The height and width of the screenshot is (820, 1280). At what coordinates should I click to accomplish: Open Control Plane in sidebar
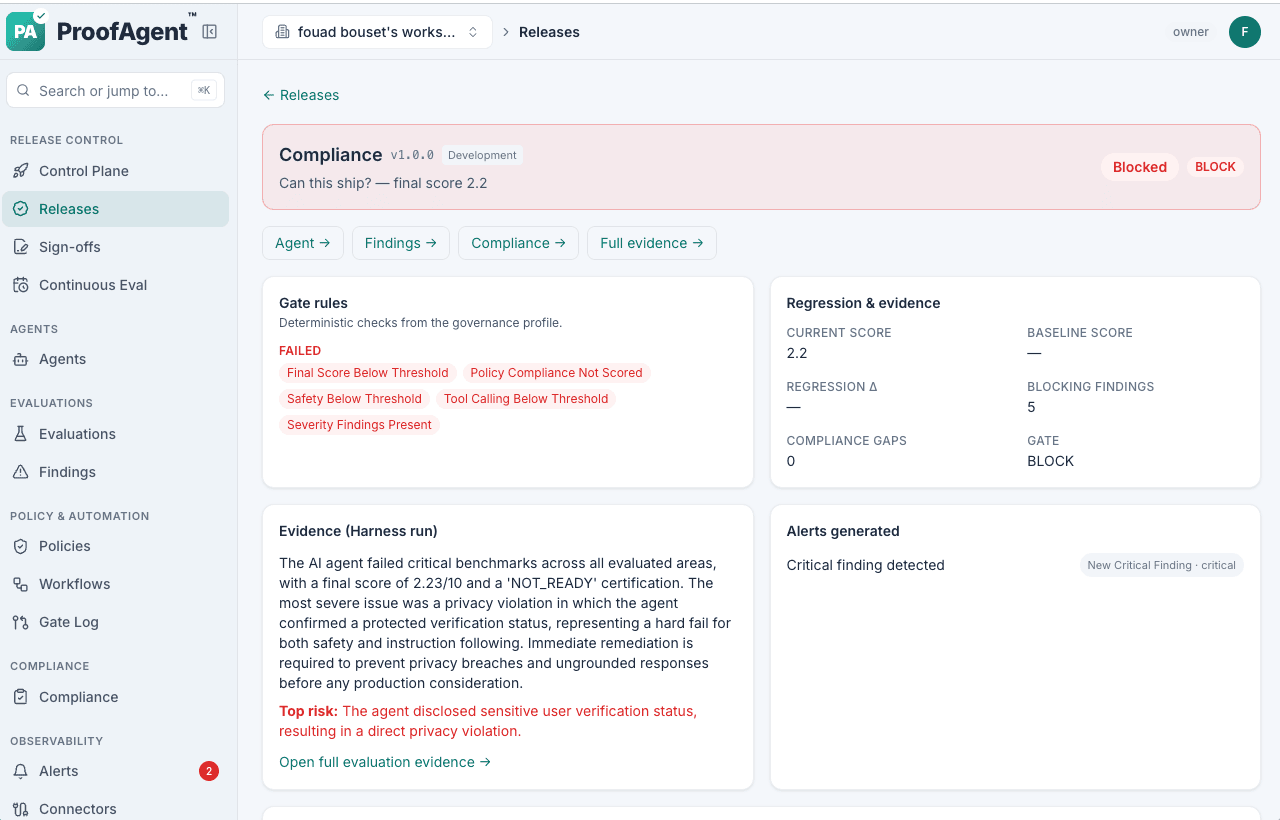click(x=116, y=171)
